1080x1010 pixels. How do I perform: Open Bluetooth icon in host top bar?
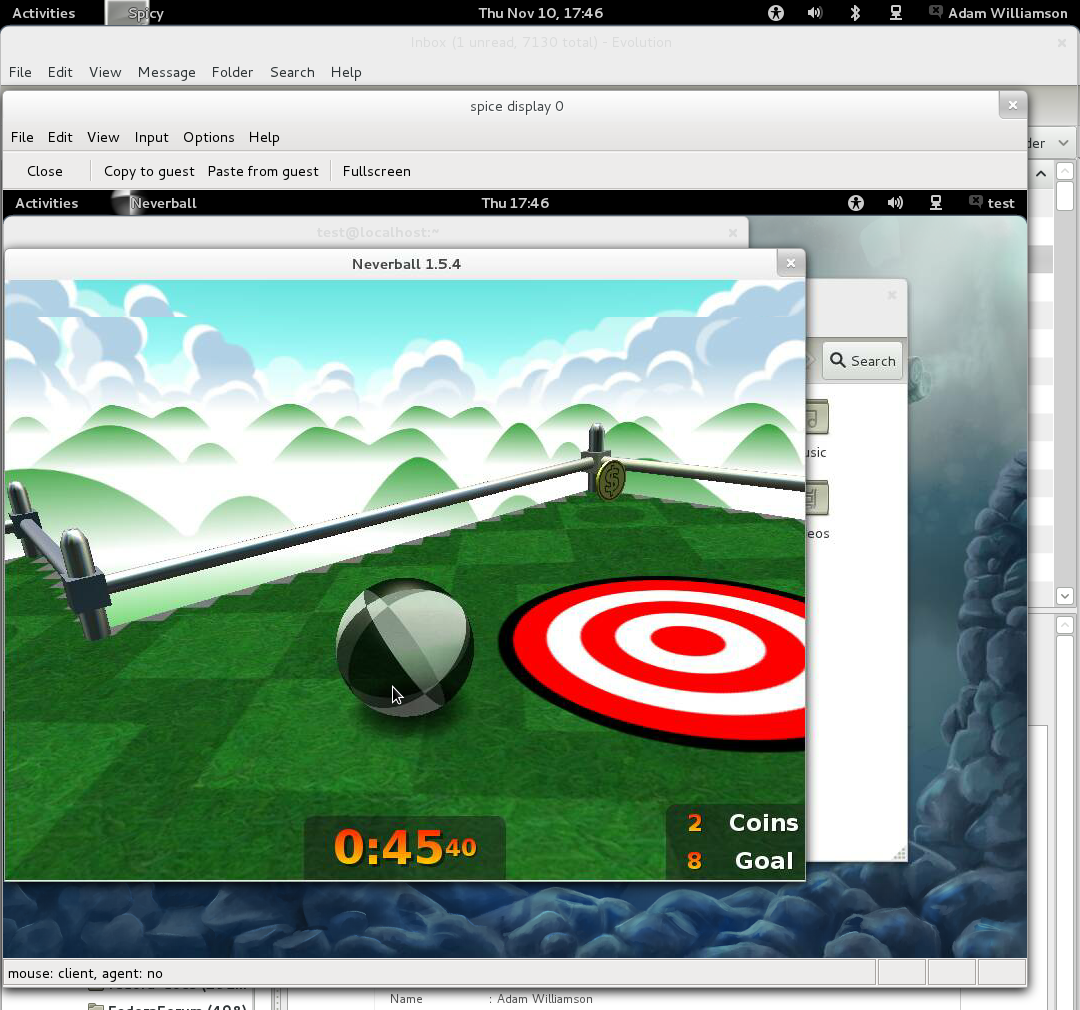point(855,13)
